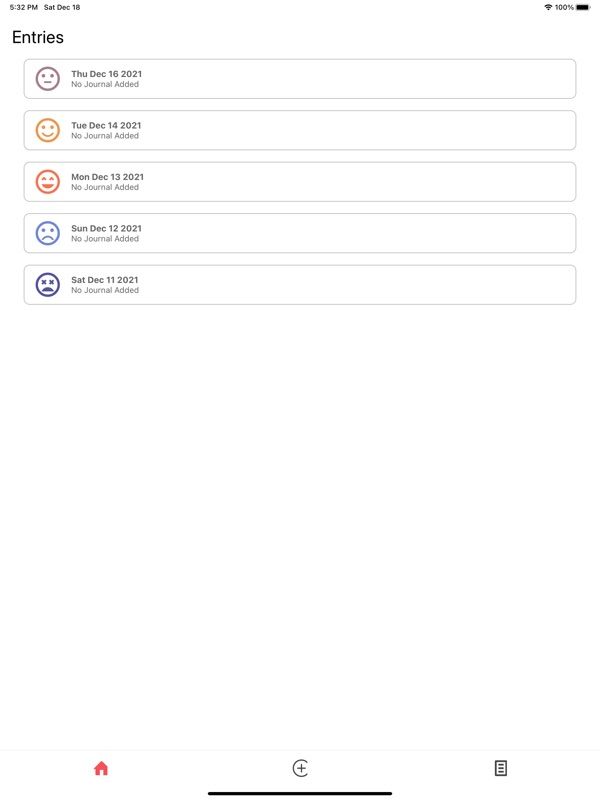
Task: Tap the blue sad face icon
Action: coord(47,233)
